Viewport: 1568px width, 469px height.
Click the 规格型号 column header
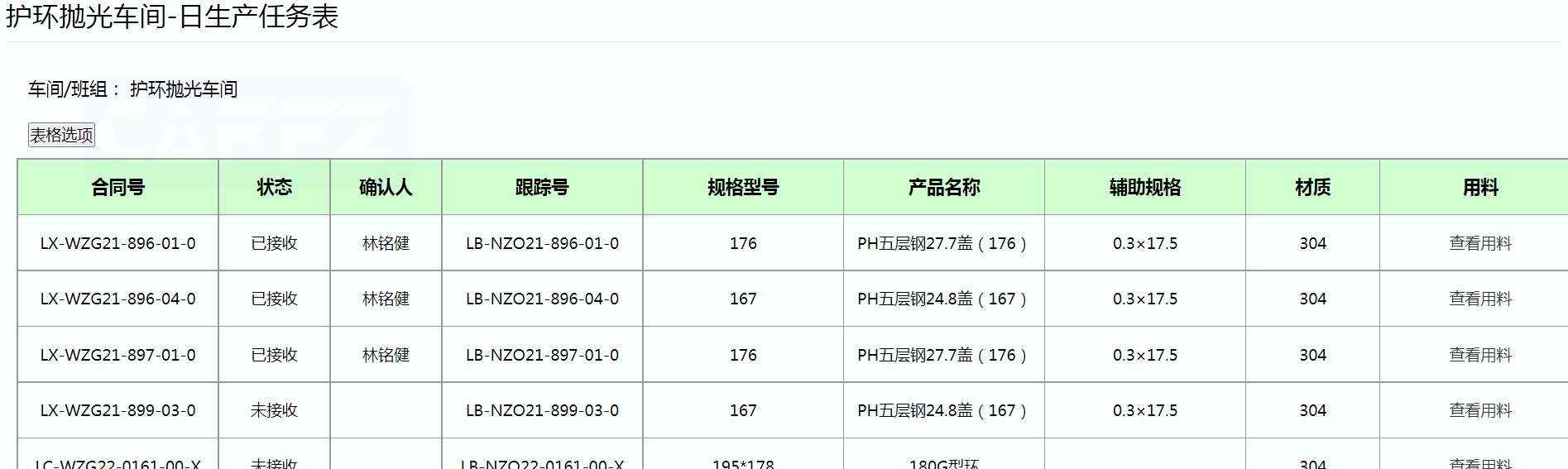pyautogui.click(x=743, y=188)
